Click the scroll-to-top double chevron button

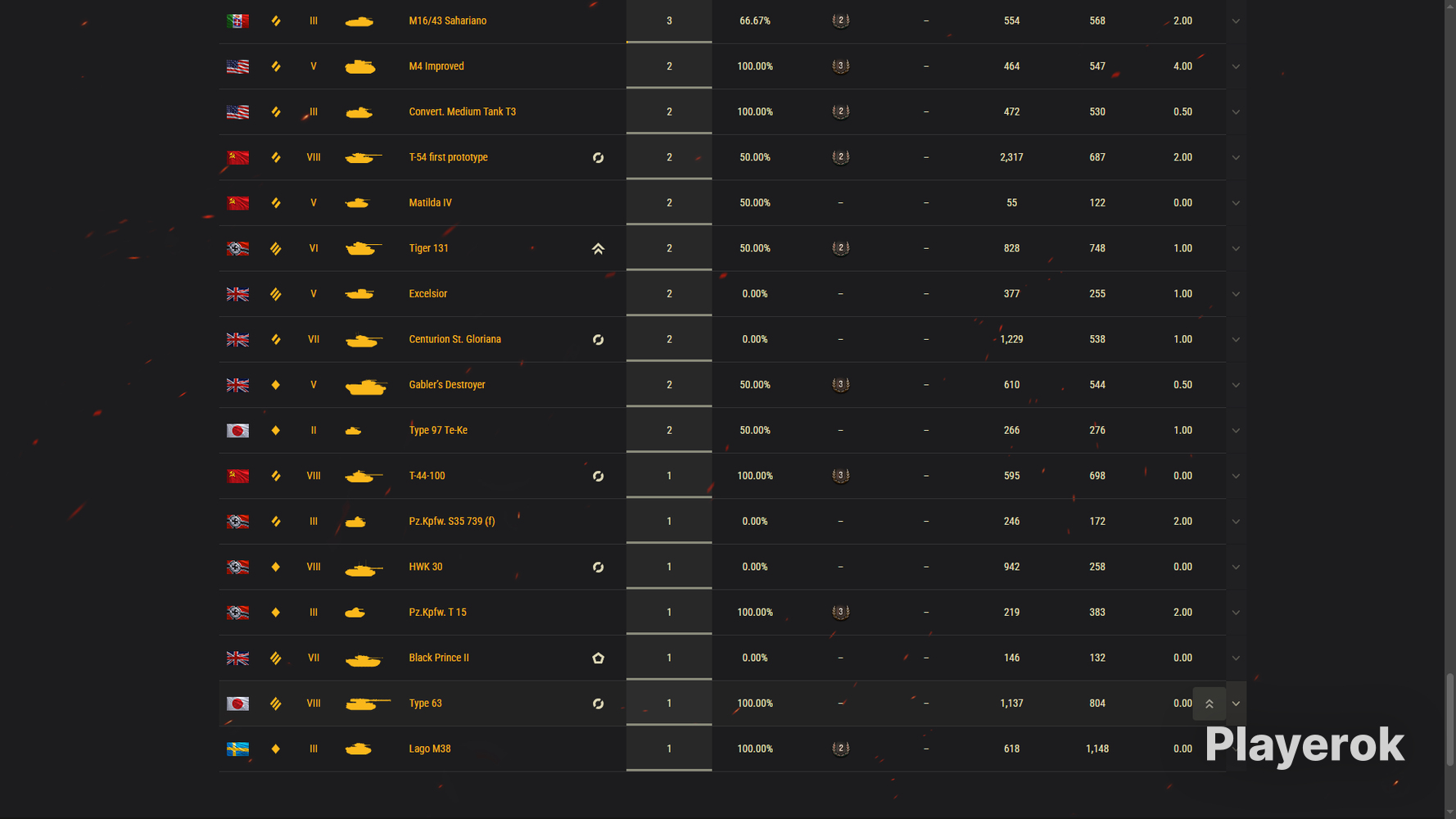(1209, 704)
